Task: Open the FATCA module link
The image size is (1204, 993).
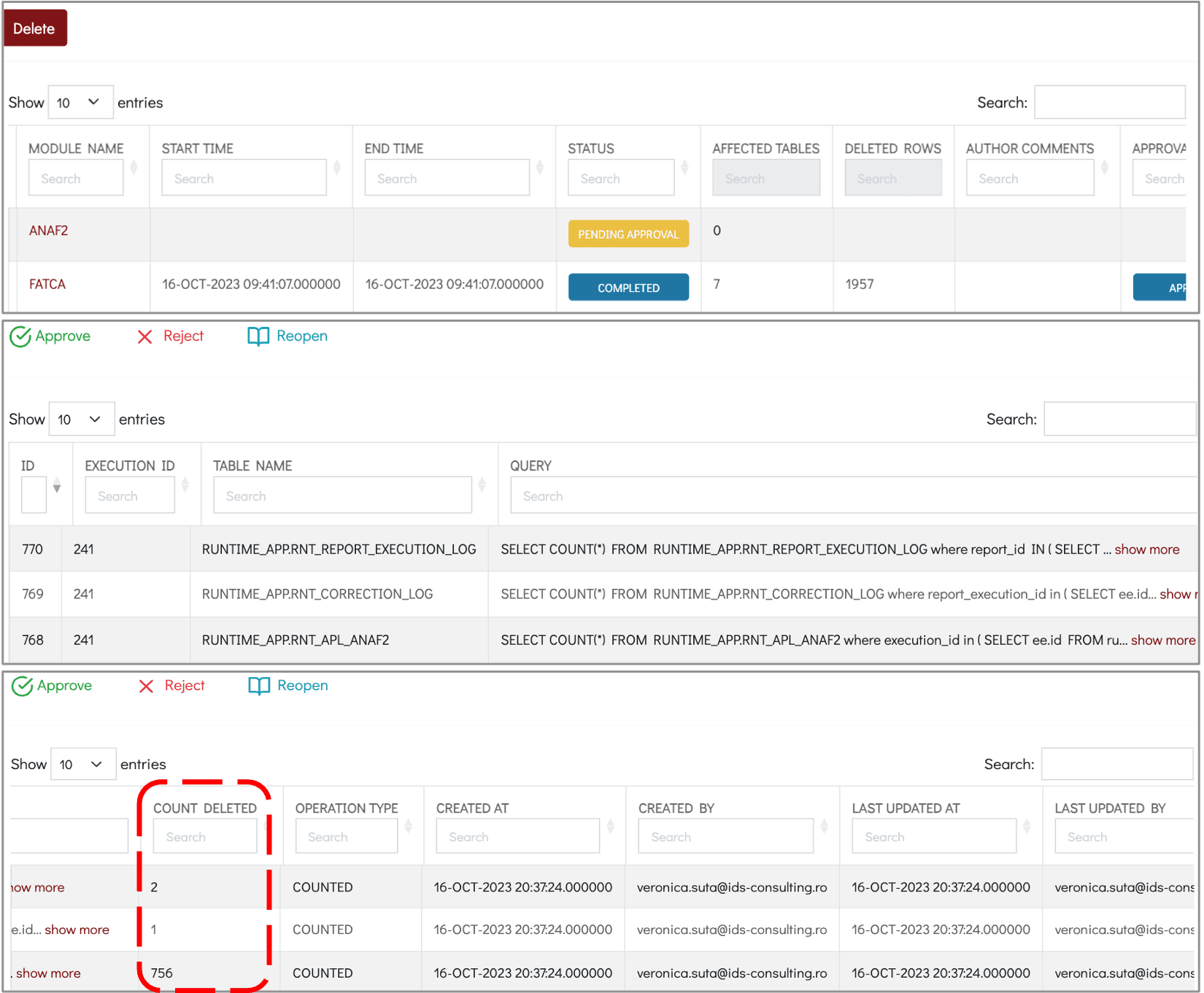Action: pos(47,284)
